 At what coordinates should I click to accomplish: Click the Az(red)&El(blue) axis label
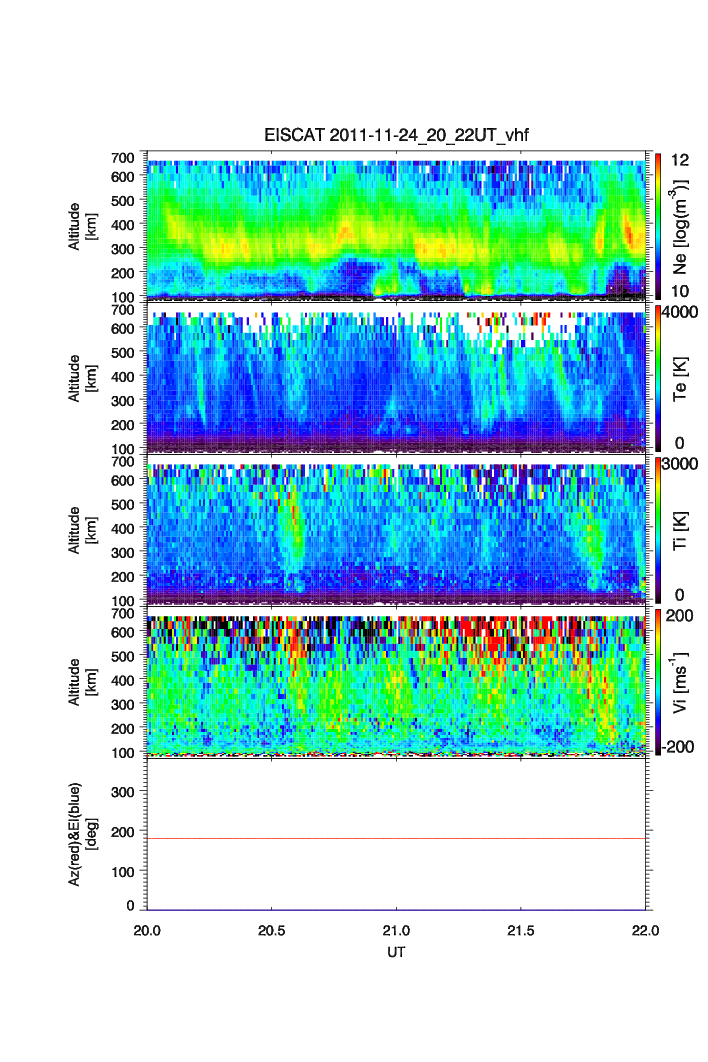[x=81, y=834]
